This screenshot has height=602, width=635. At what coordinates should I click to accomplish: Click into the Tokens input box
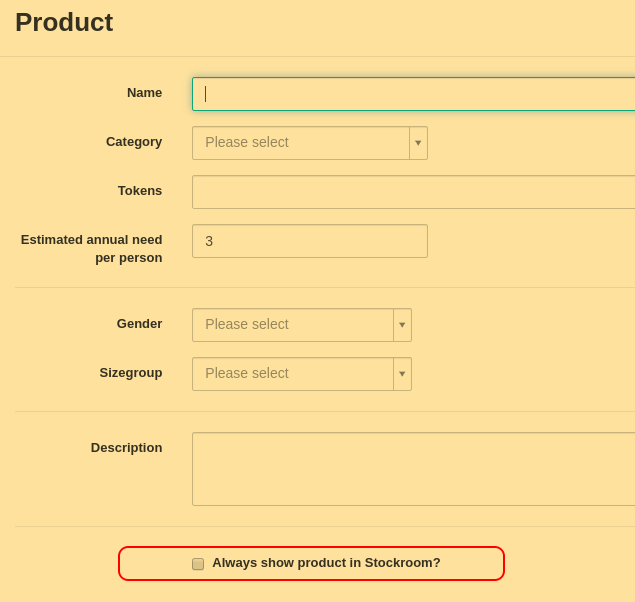413,192
